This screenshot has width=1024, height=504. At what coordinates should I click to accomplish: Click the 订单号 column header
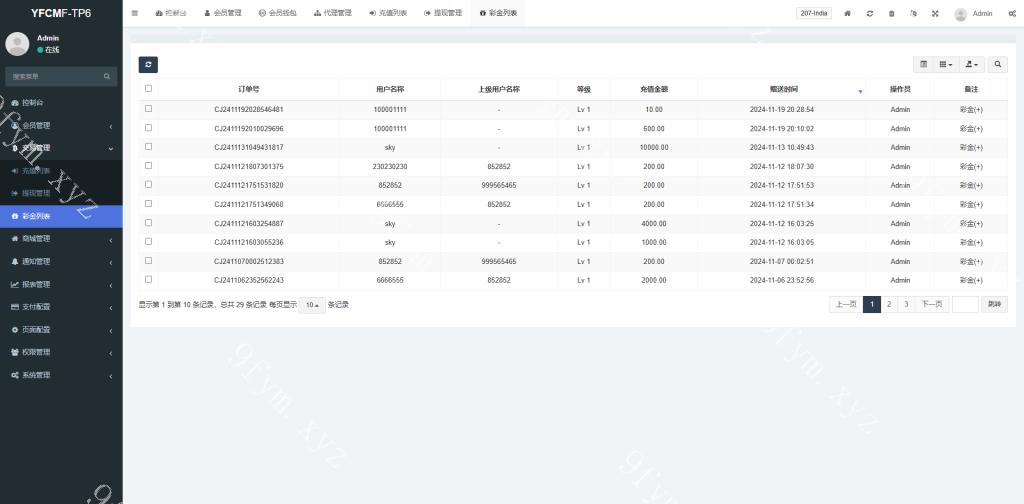click(x=249, y=89)
